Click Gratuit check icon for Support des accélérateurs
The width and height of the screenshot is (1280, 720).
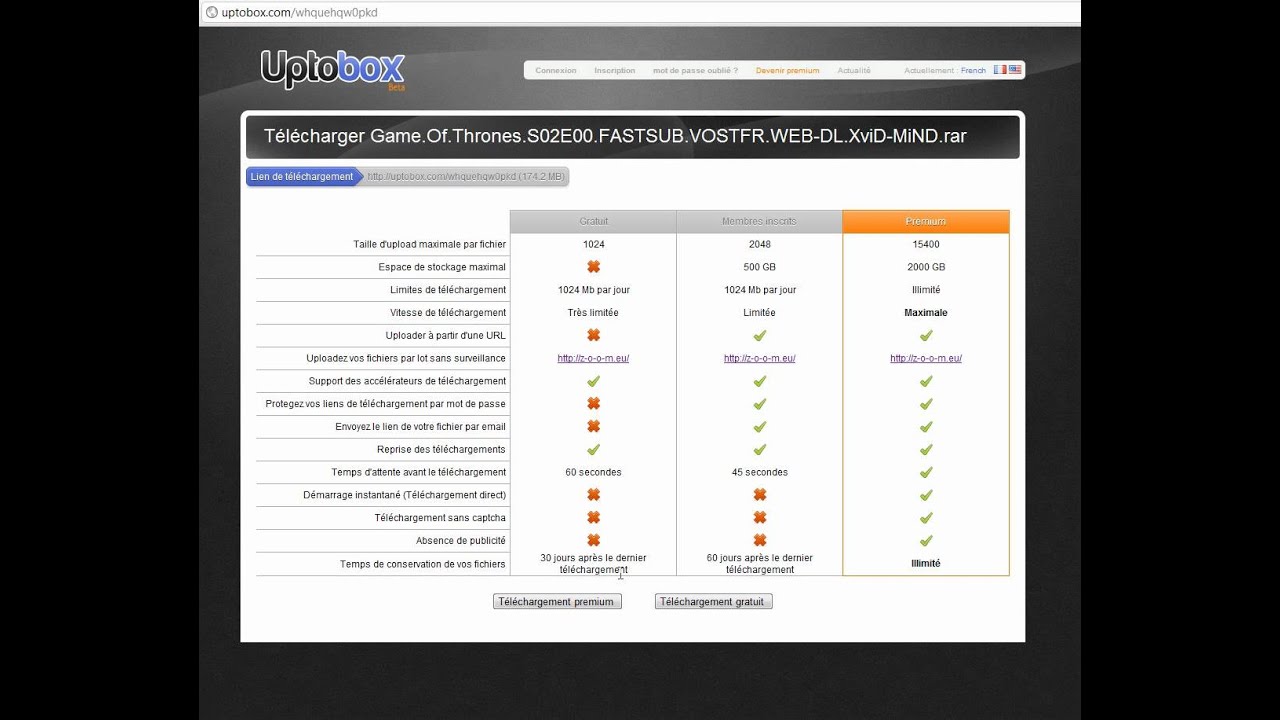pyautogui.click(x=593, y=381)
